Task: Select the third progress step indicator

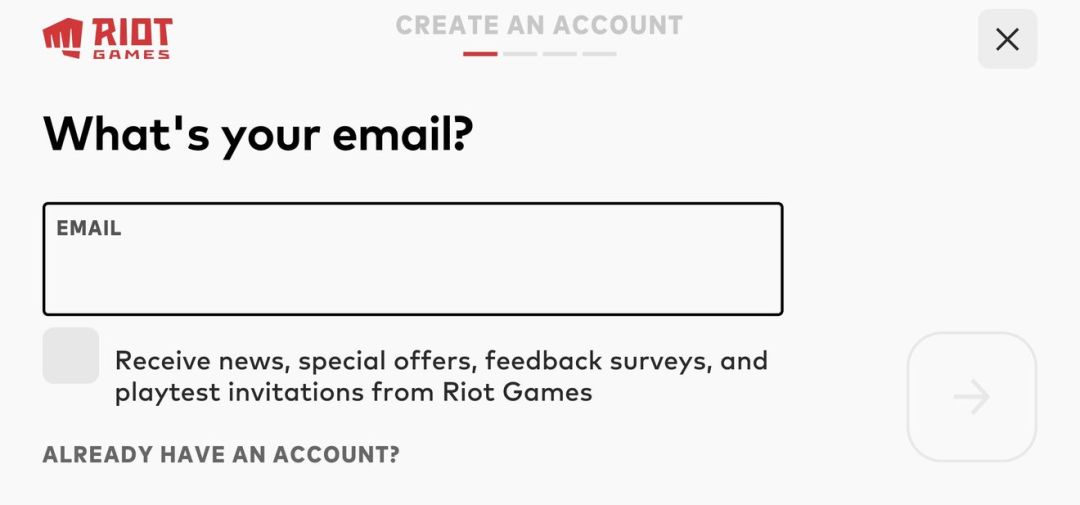Action: [560, 54]
